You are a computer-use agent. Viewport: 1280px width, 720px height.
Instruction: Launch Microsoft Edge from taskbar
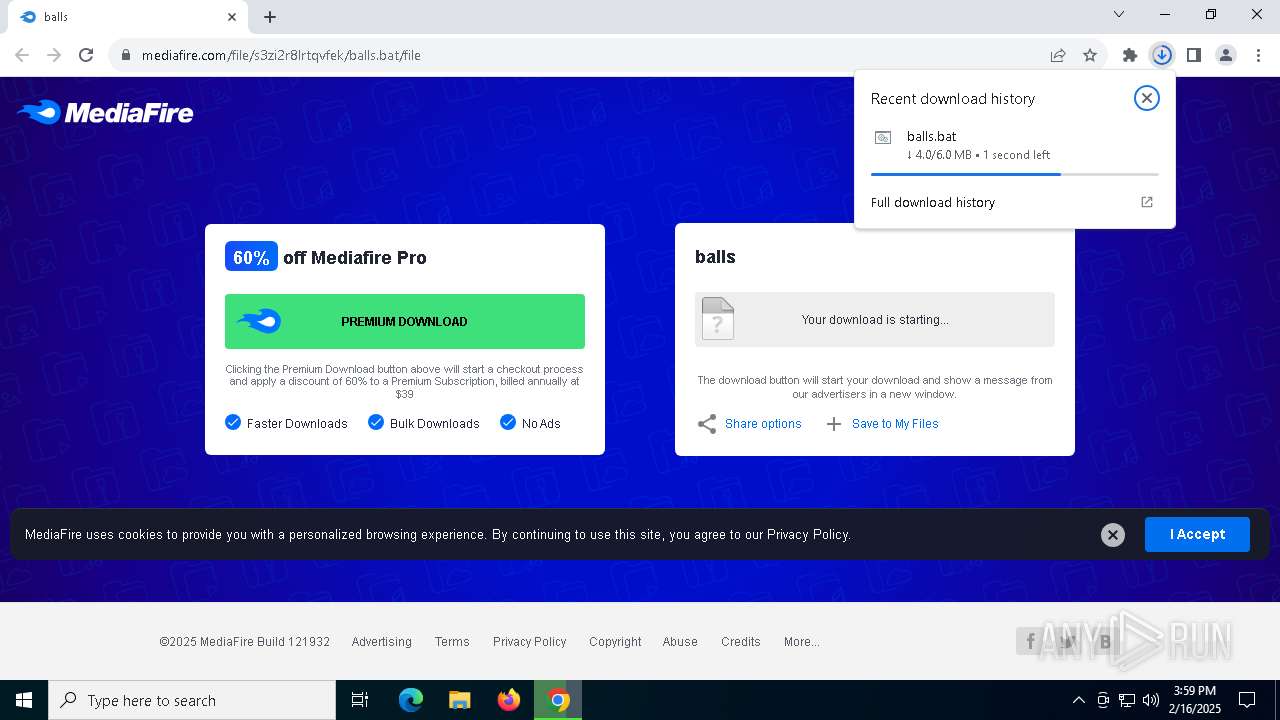click(x=411, y=700)
